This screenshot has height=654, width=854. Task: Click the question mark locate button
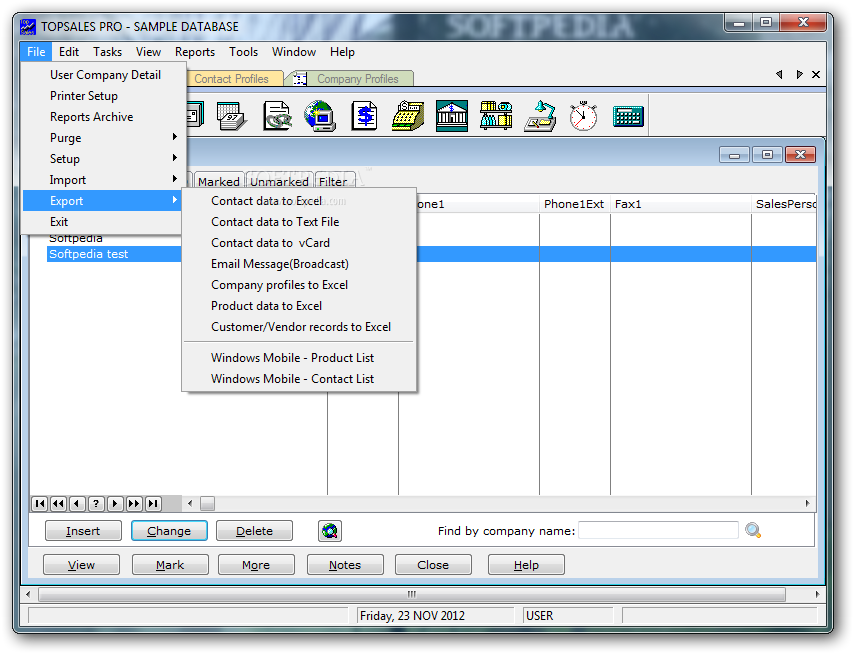(x=96, y=504)
